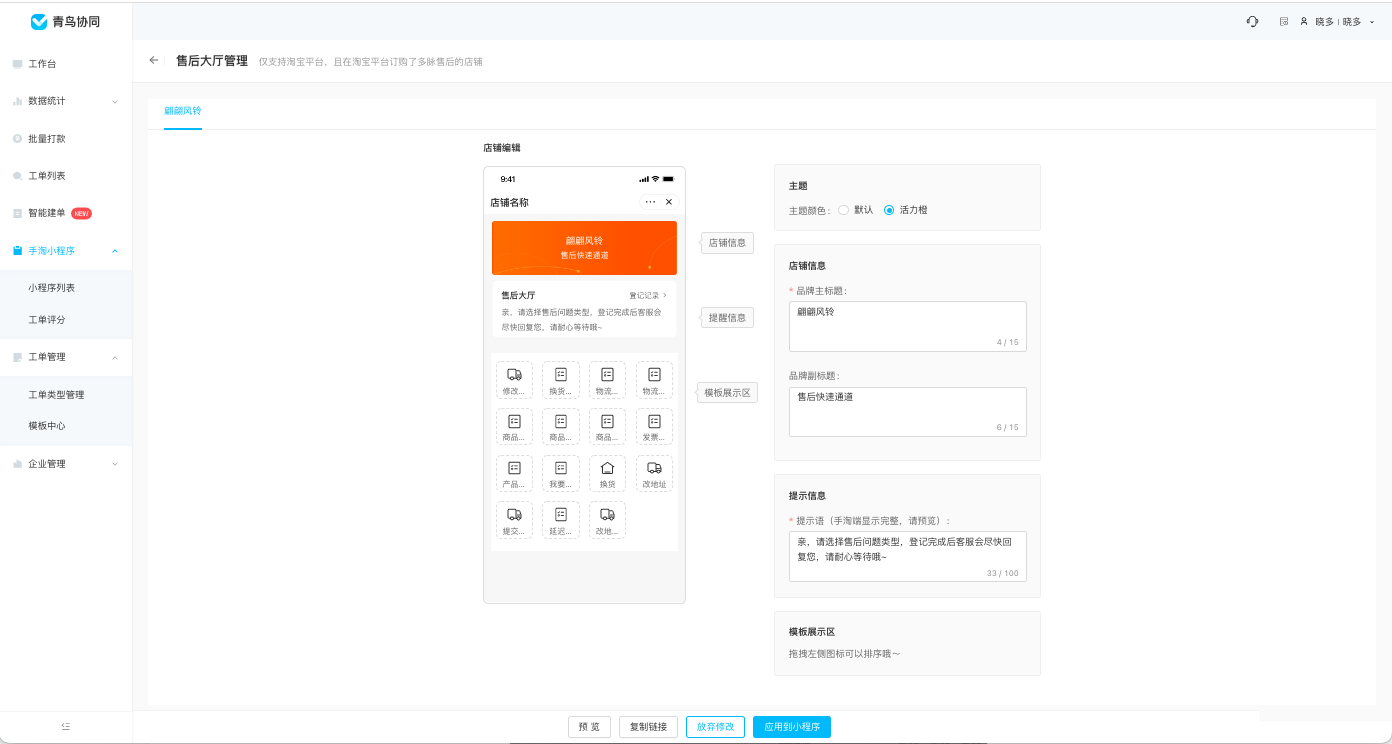Click the 复制链接 button

tap(649, 727)
